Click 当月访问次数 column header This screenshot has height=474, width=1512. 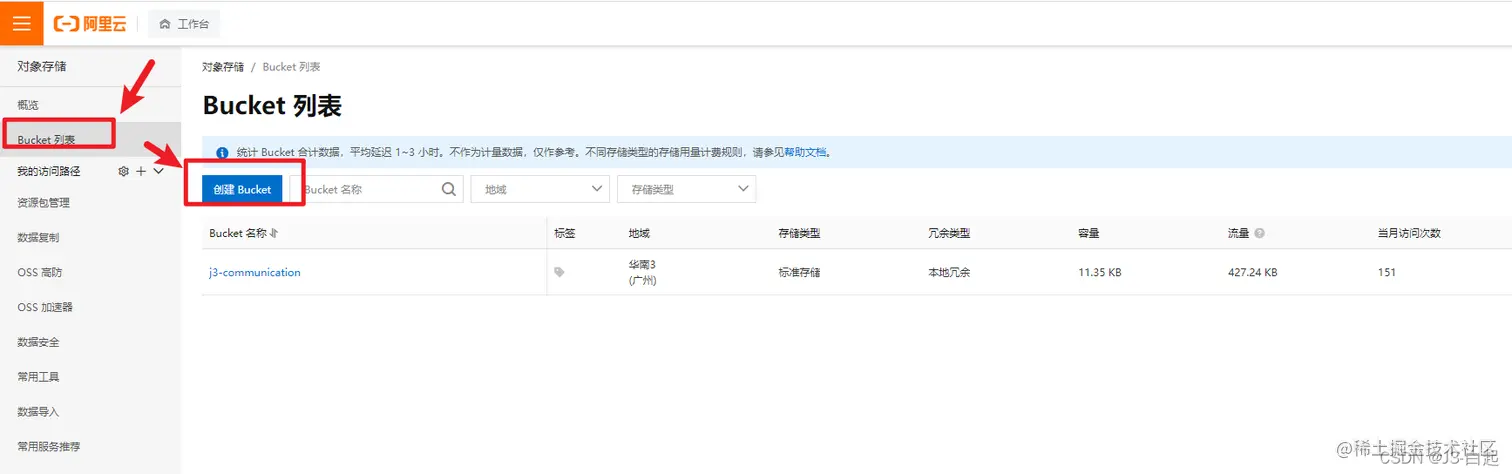click(x=1409, y=233)
